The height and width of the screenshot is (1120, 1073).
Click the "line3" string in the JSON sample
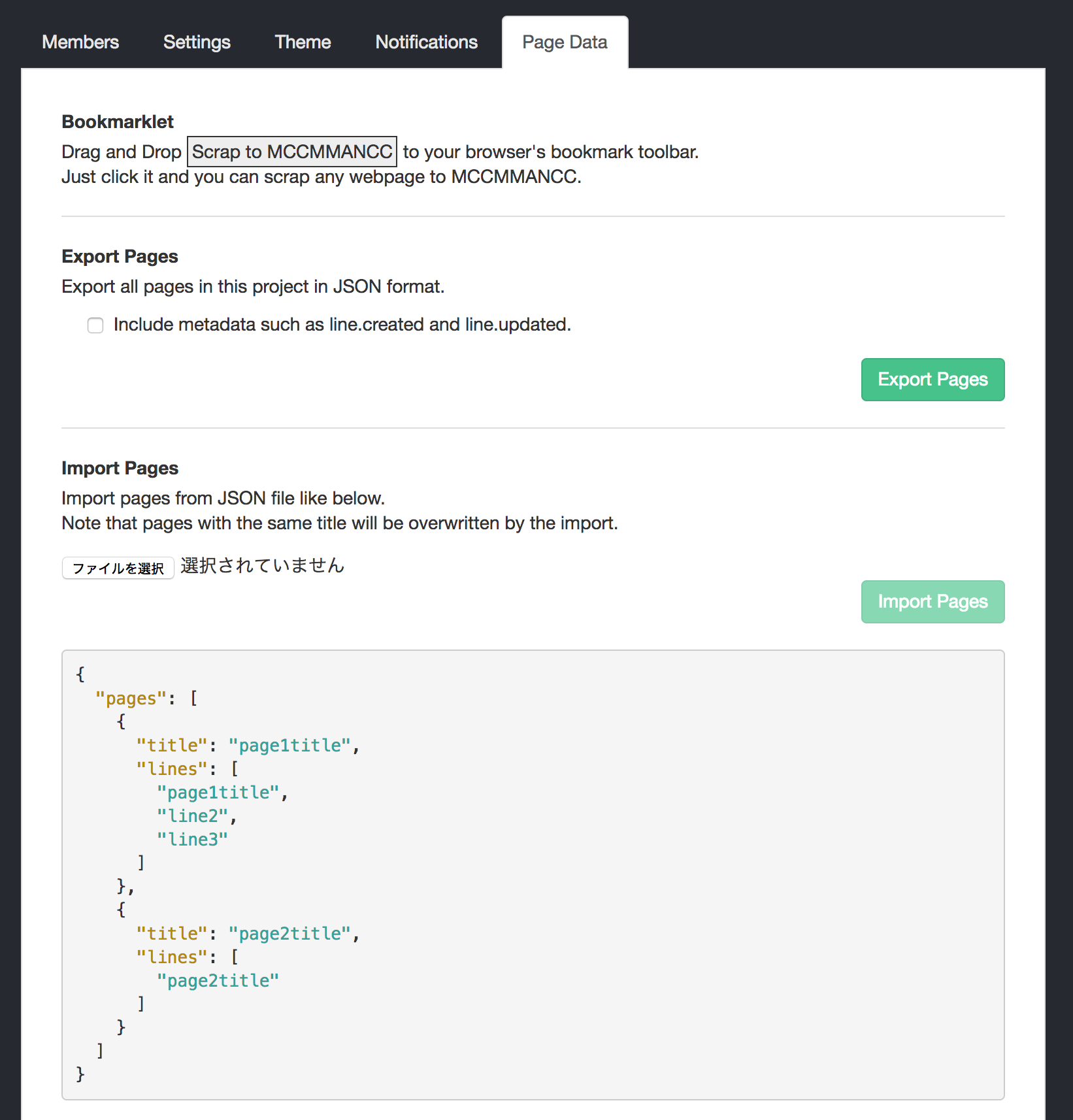coord(192,840)
